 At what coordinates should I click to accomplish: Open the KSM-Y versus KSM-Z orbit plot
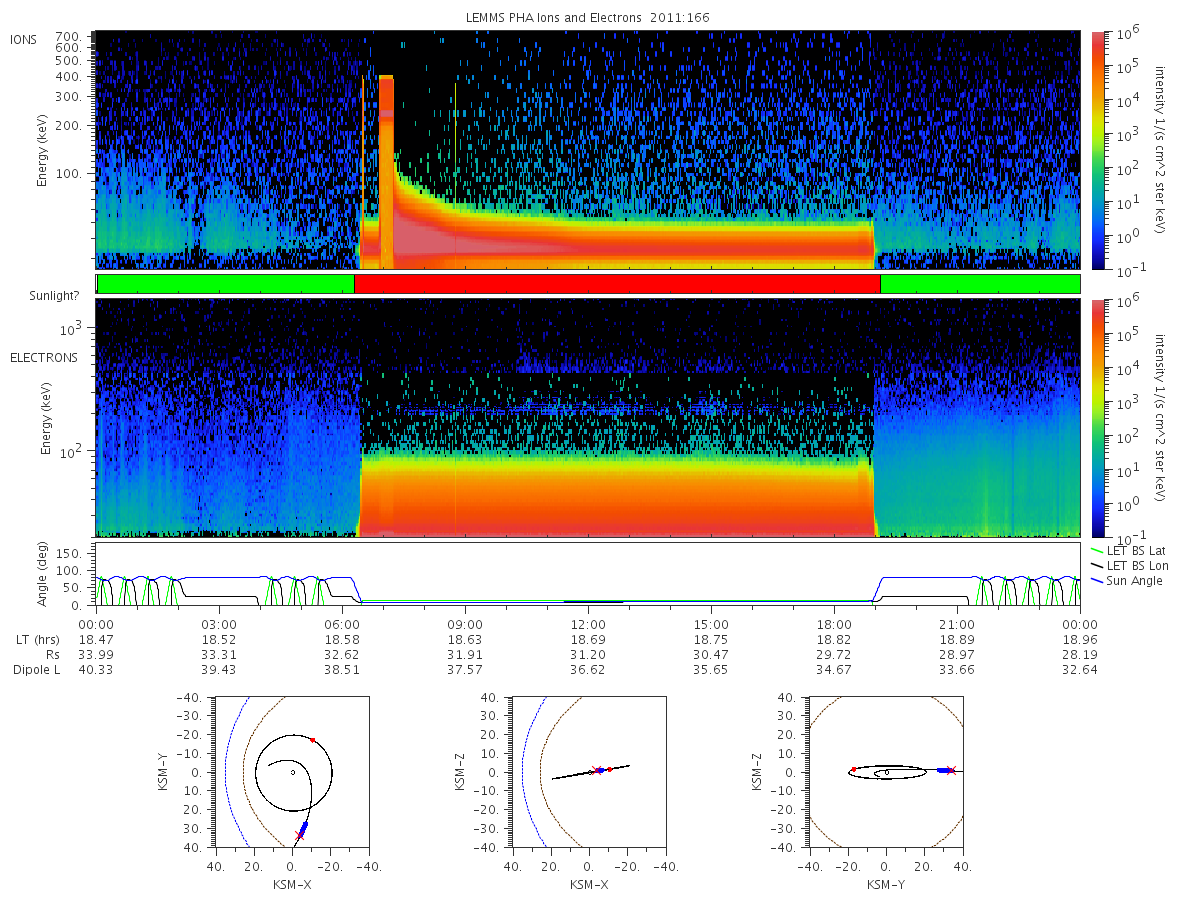[886, 772]
